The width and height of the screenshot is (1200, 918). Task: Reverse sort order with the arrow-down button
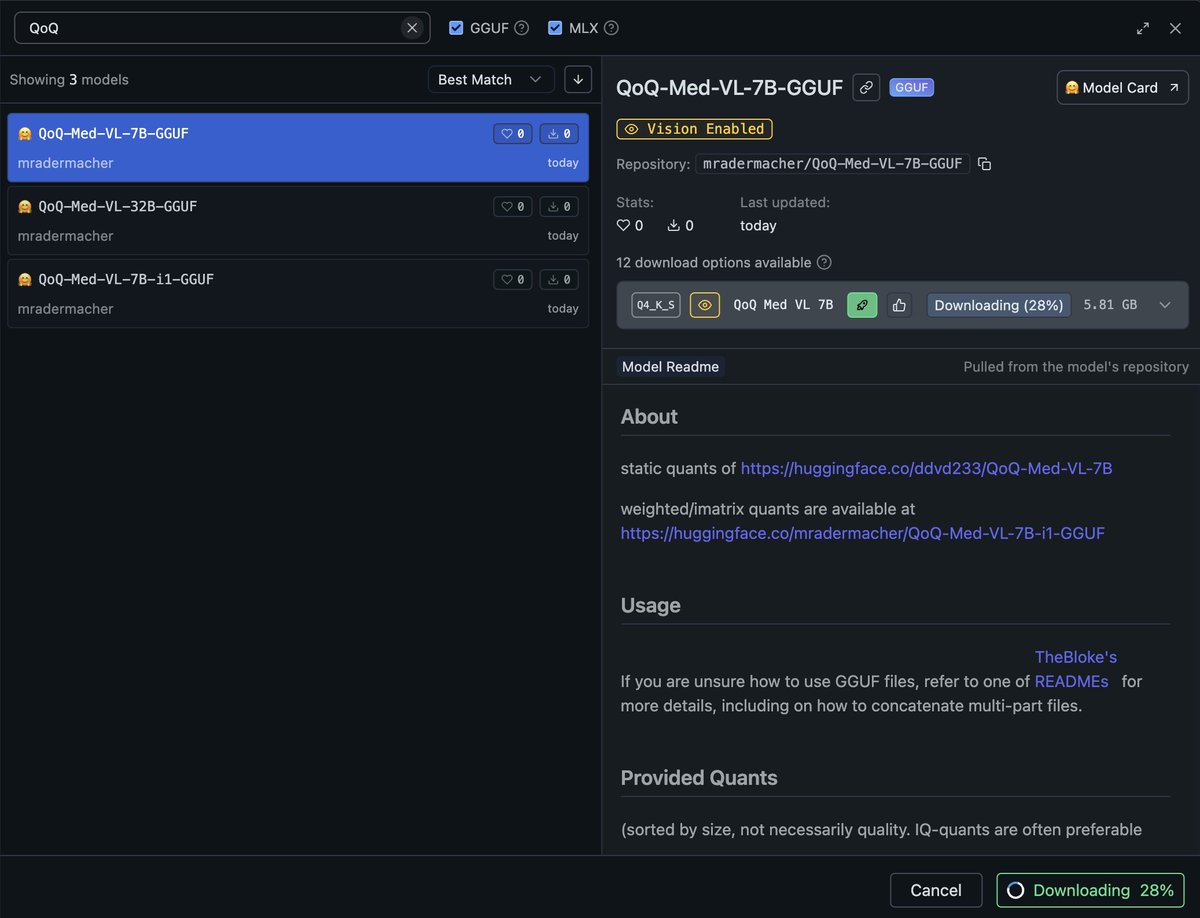[x=578, y=79]
